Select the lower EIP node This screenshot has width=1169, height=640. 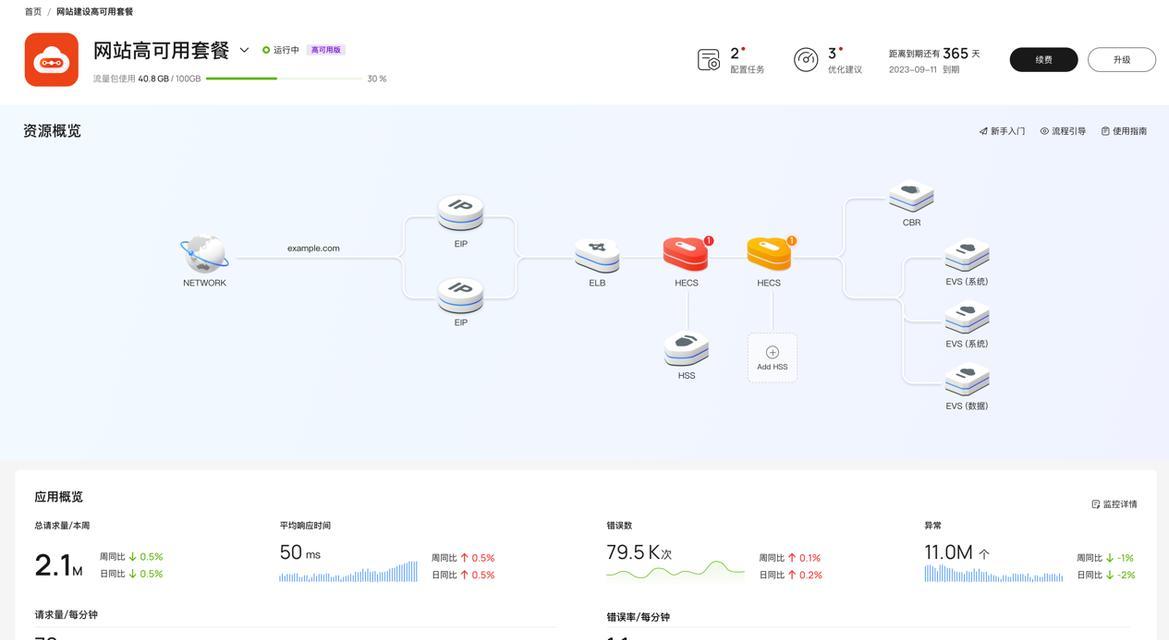tap(461, 295)
